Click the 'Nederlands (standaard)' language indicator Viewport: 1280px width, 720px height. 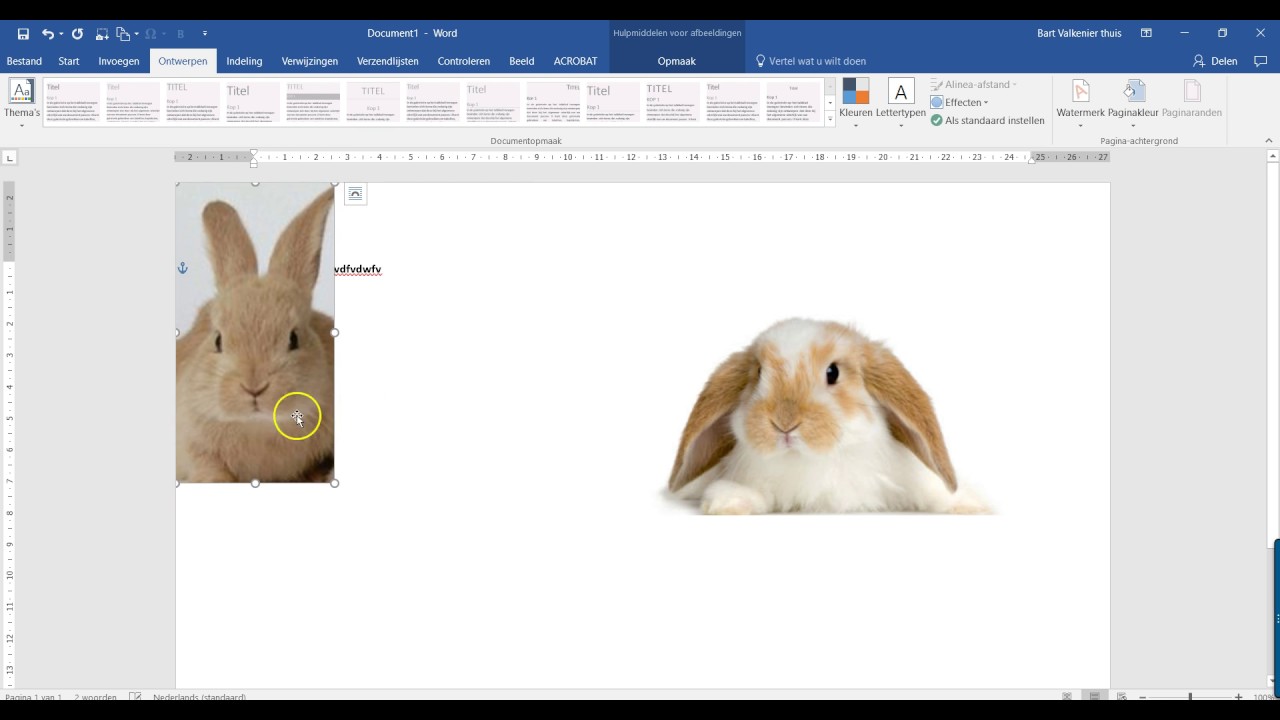(199, 697)
